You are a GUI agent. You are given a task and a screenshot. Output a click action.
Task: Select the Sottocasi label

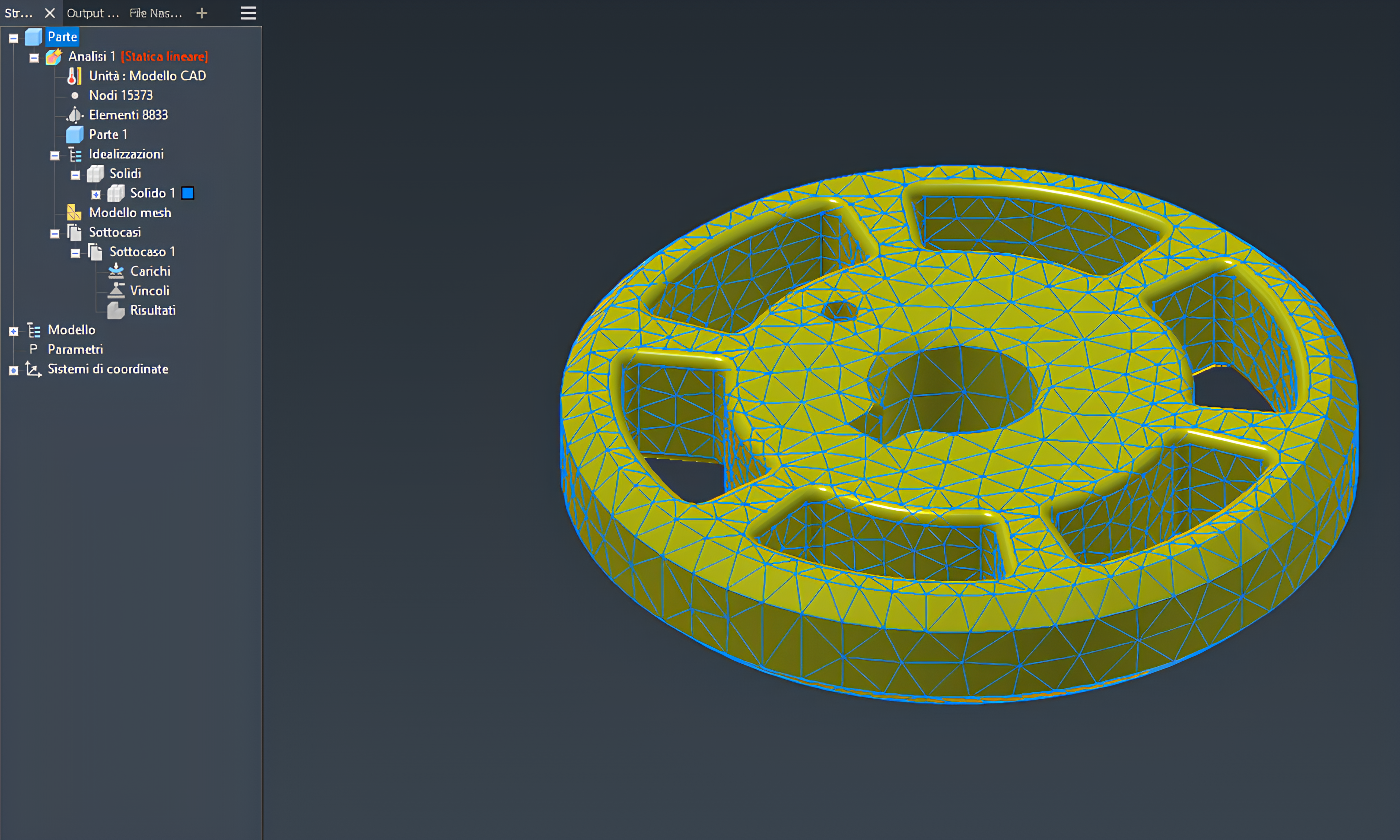115,232
